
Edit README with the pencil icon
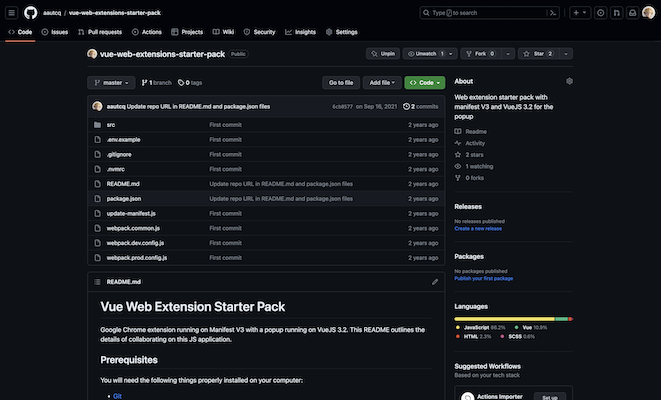(x=435, y=282)
